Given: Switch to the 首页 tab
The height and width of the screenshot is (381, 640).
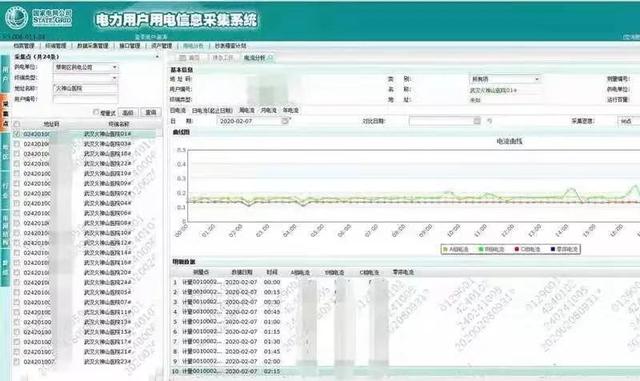Looking at the screenshot, I should coord(190,58).
